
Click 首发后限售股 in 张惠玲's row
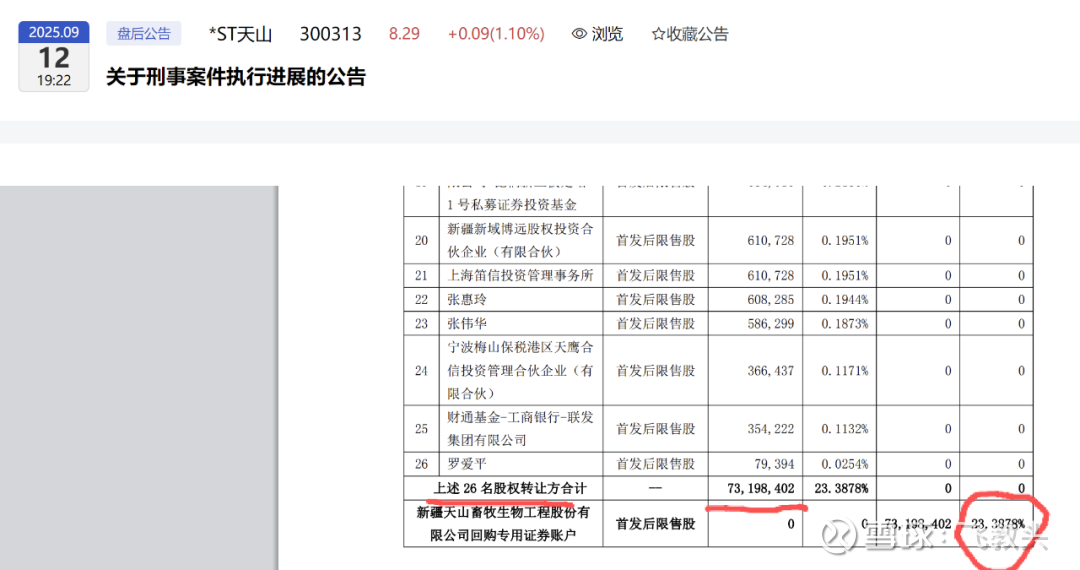pos(655,299)
